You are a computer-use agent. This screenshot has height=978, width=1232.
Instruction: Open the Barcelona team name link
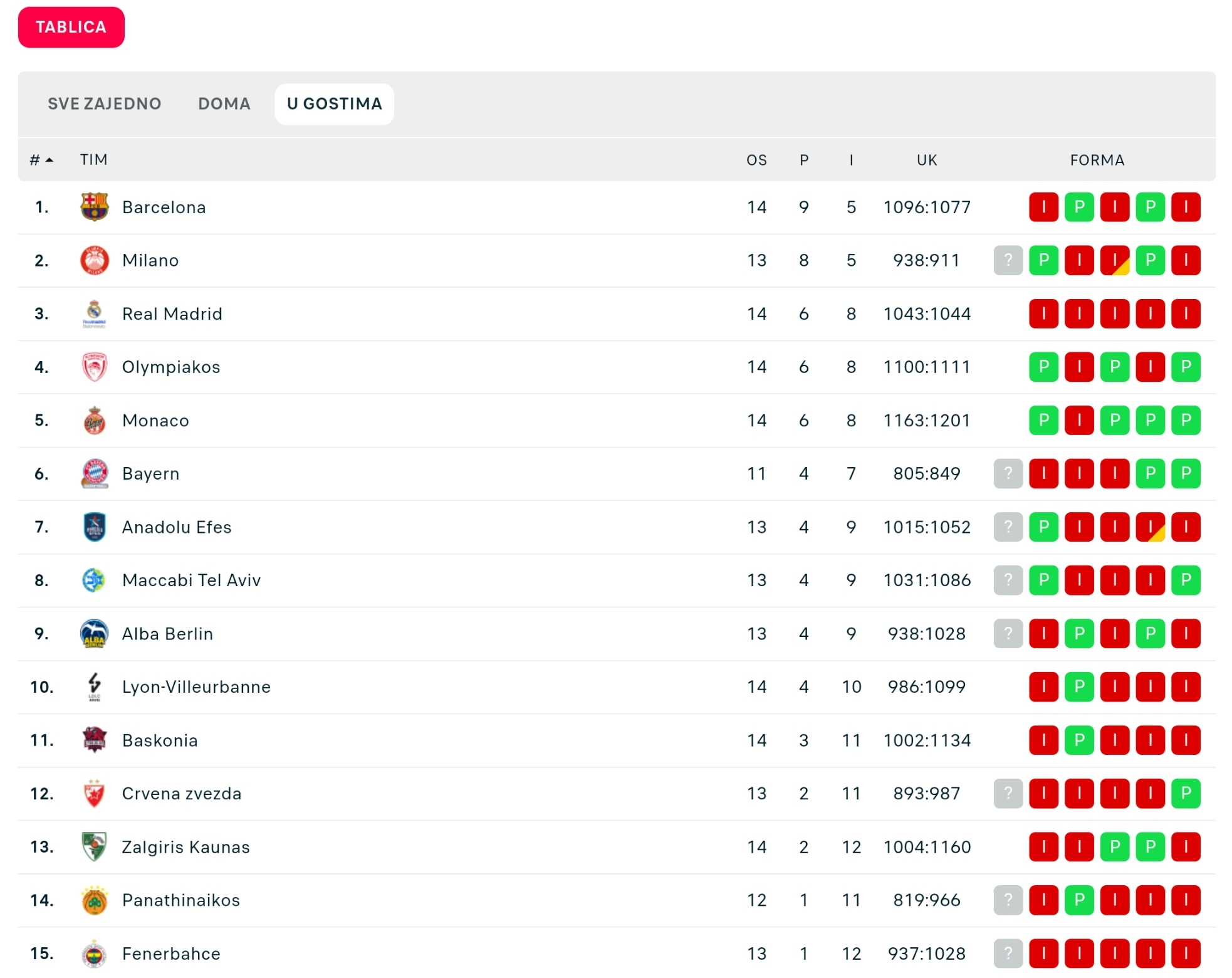click(x=164, y=207)
